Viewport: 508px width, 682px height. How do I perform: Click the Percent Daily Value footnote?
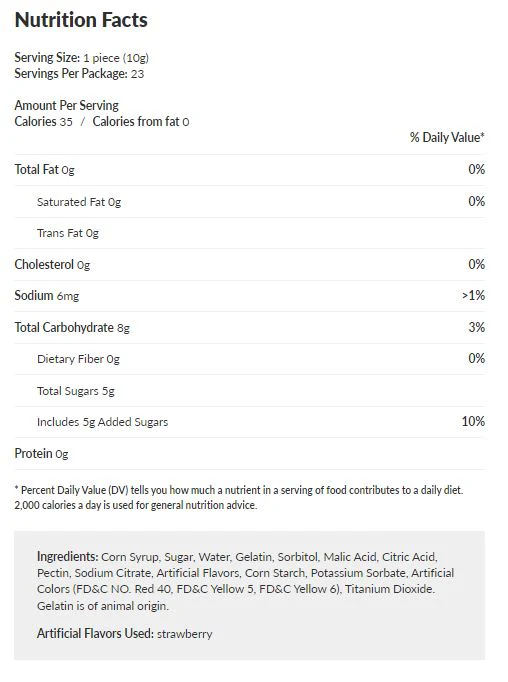click(x=239, y=498)
